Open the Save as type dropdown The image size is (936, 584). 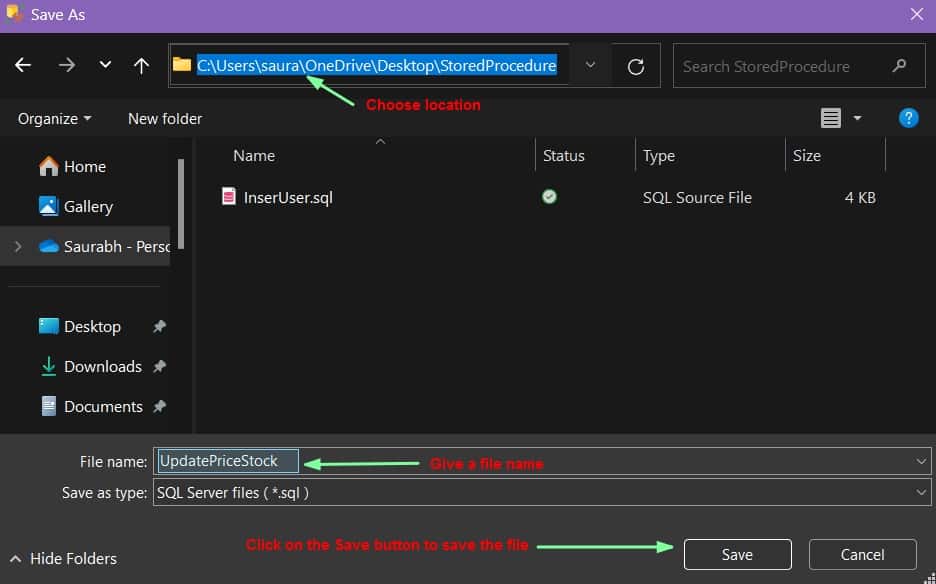tap(921, 492)
